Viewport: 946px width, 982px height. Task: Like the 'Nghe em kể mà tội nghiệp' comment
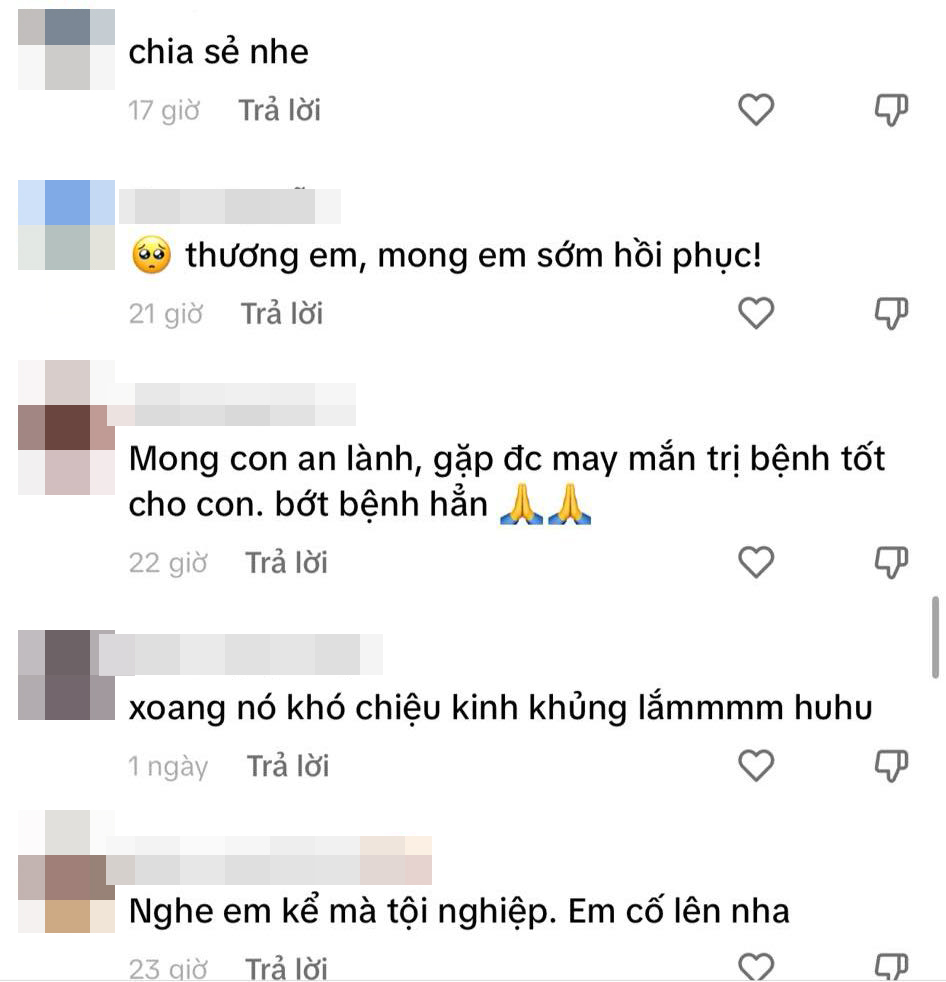756,966
